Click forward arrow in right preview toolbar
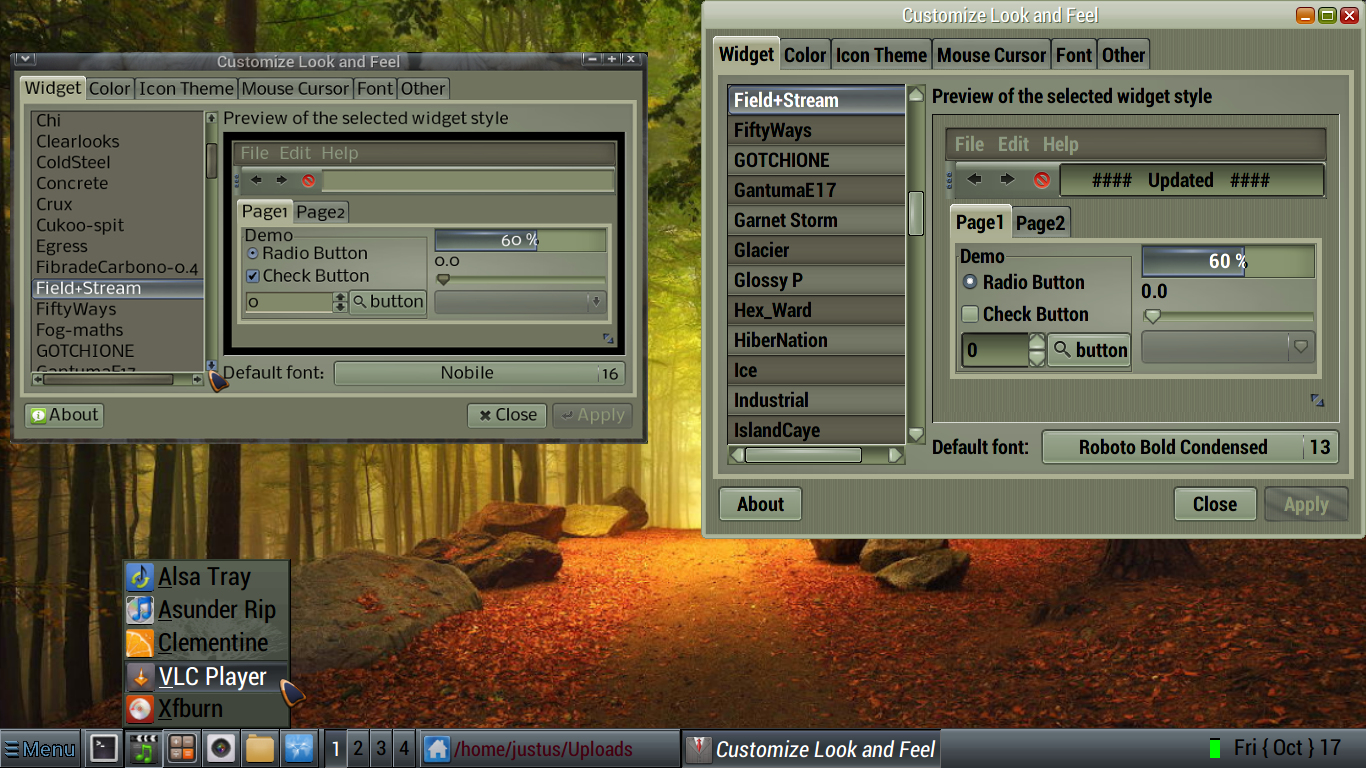Image resolution: width=1366 pixels, height=768 pixels. point(1007,180)
